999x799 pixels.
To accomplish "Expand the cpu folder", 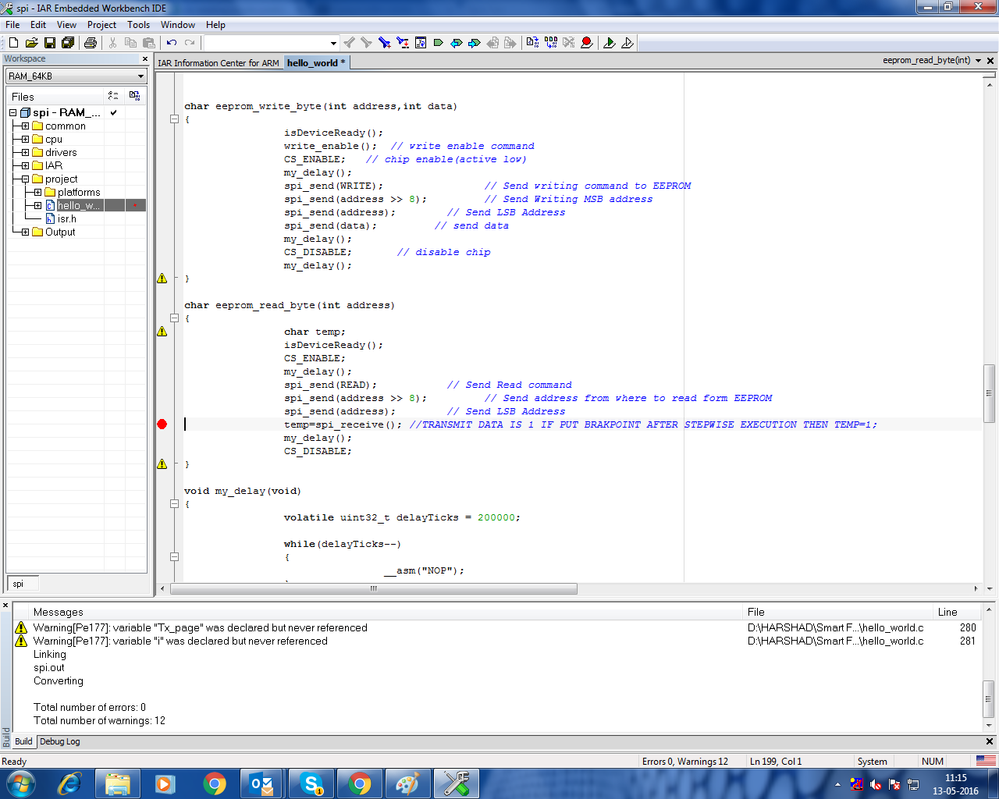I will (25, 139).
